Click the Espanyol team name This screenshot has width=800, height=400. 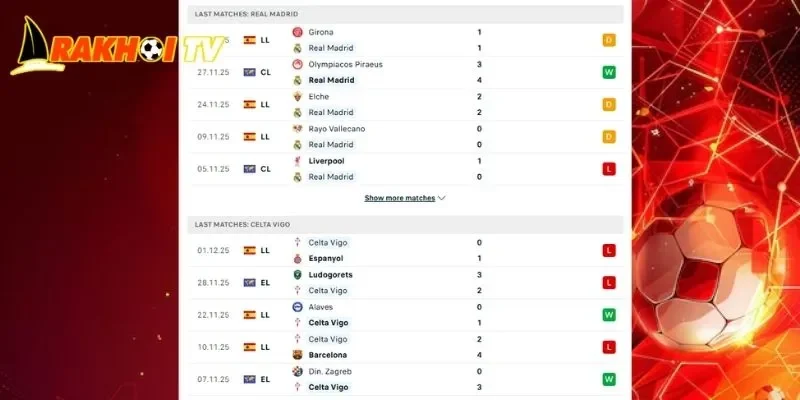[x=325, y=258]
